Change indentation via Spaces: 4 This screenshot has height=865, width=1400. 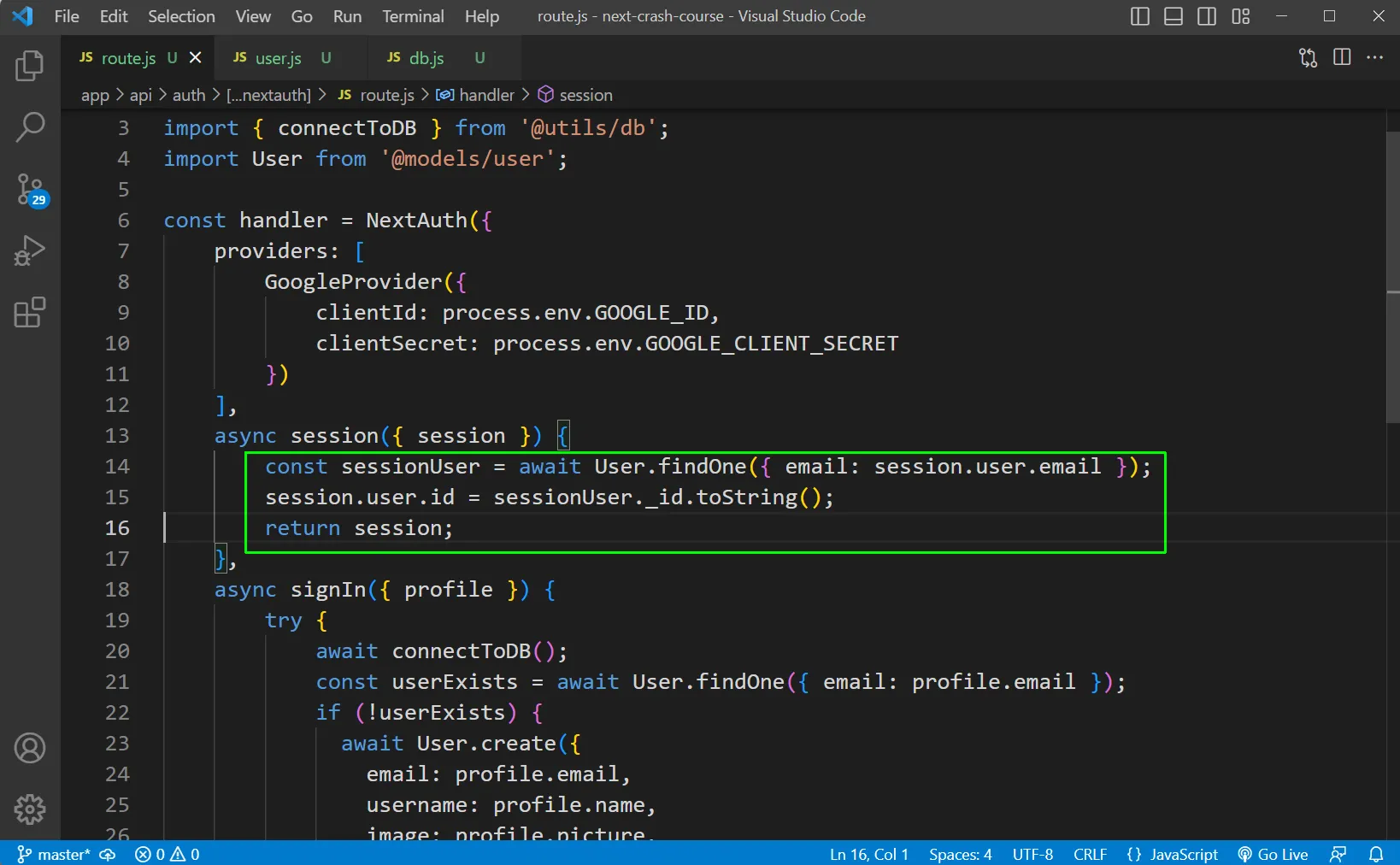click(x=960, y=854)
